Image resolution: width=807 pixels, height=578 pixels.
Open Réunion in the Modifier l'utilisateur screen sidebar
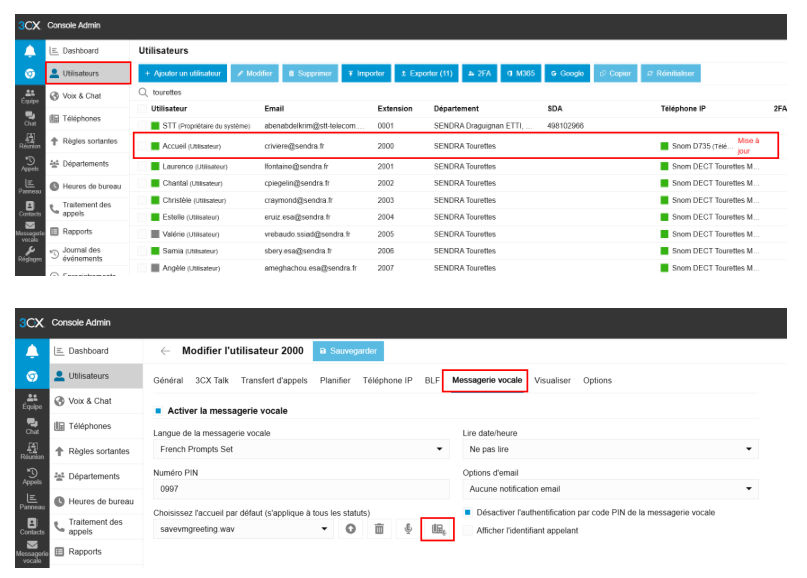tap(32, 450)
